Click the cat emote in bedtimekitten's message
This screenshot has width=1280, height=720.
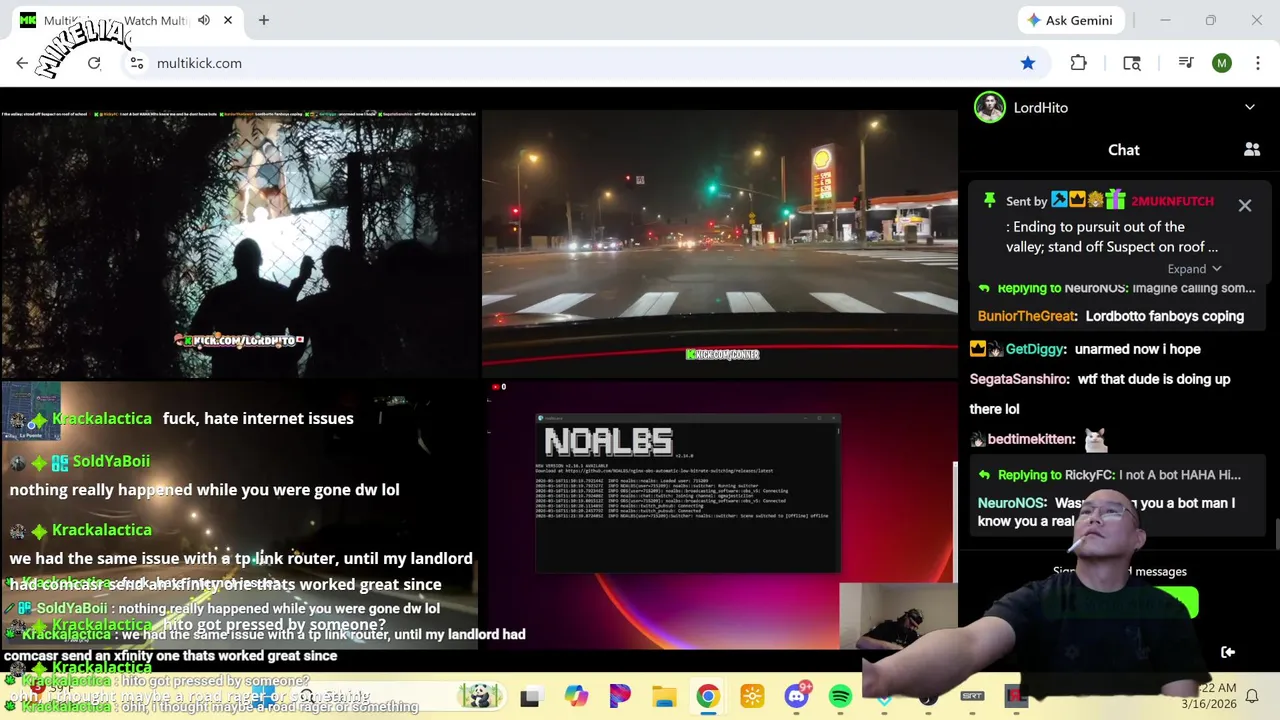tap(1096, 440)
